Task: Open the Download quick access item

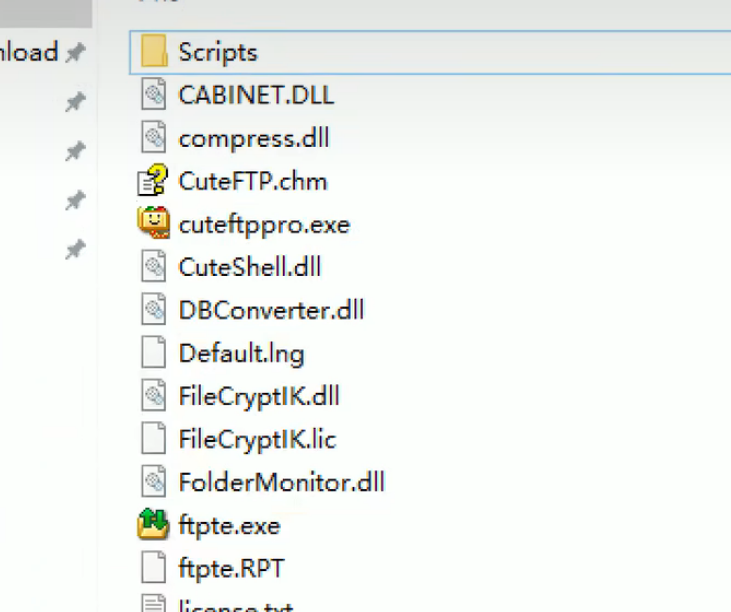Action: 29,52
